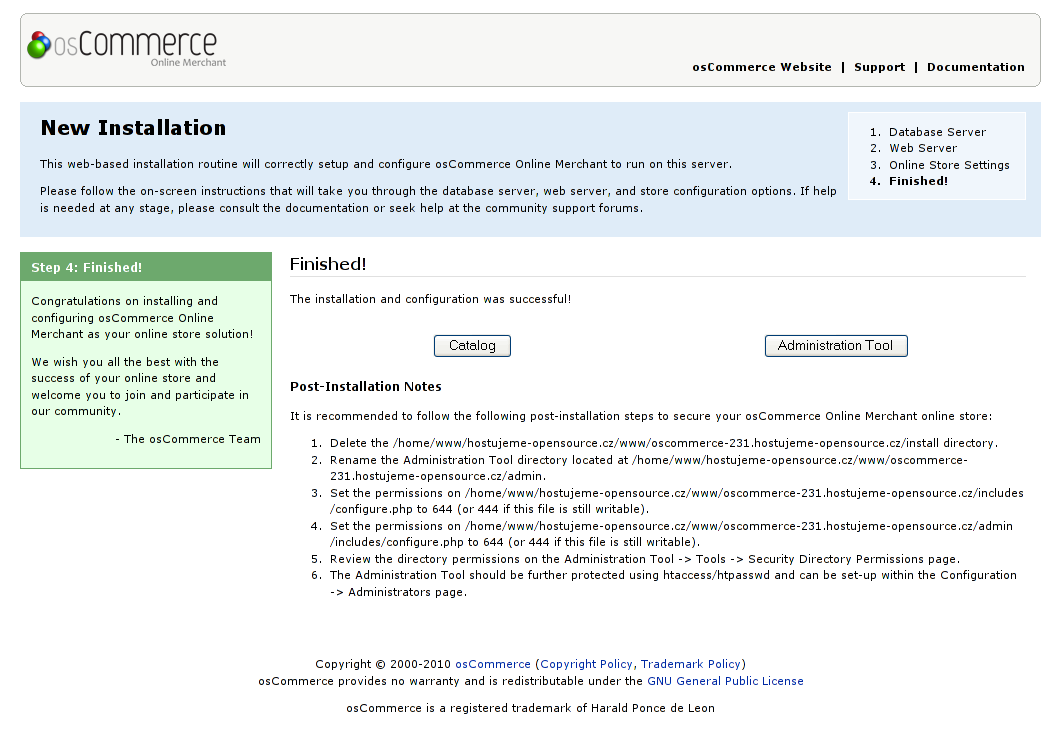Click the New Installation heading
This screenshot has height=749, width=1061.
[x=133, y=128]
